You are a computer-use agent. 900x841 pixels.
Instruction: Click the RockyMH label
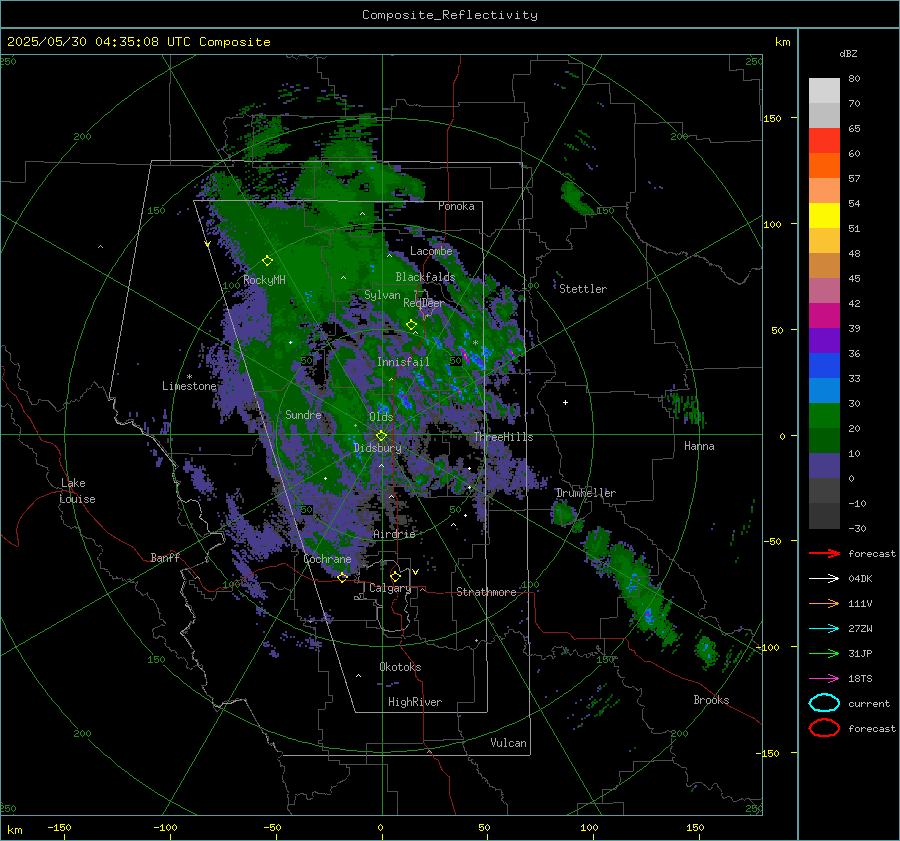click(x=264, y=280)
